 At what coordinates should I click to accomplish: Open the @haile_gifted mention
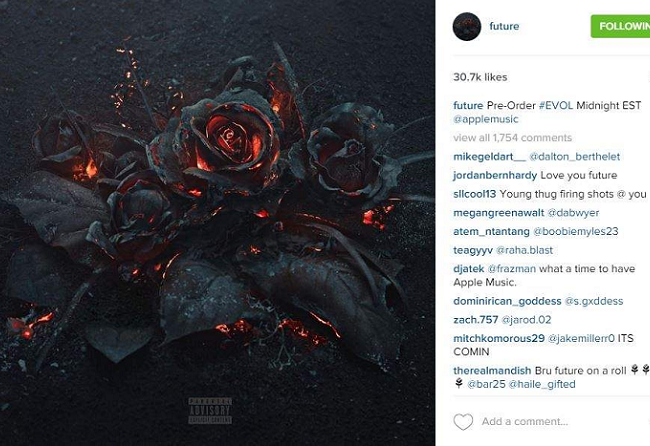542,384
